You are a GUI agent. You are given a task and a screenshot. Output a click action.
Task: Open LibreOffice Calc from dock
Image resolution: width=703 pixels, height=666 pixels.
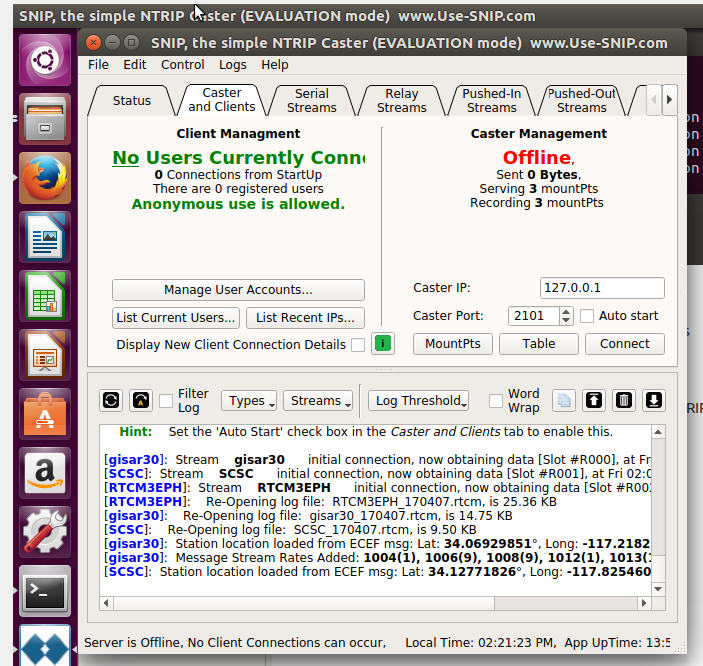click(45, 296)
